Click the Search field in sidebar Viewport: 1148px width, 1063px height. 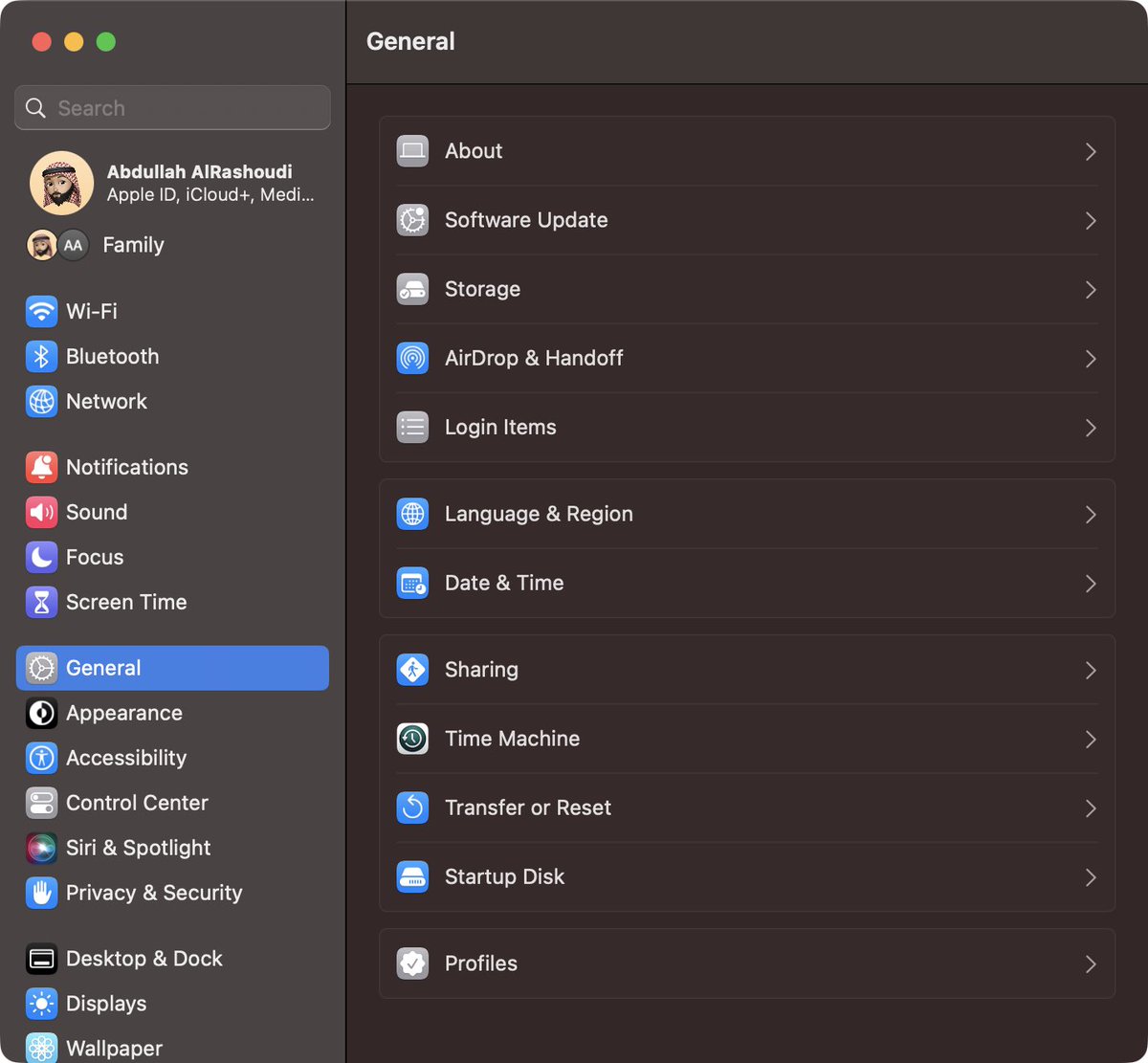point(172,108)
